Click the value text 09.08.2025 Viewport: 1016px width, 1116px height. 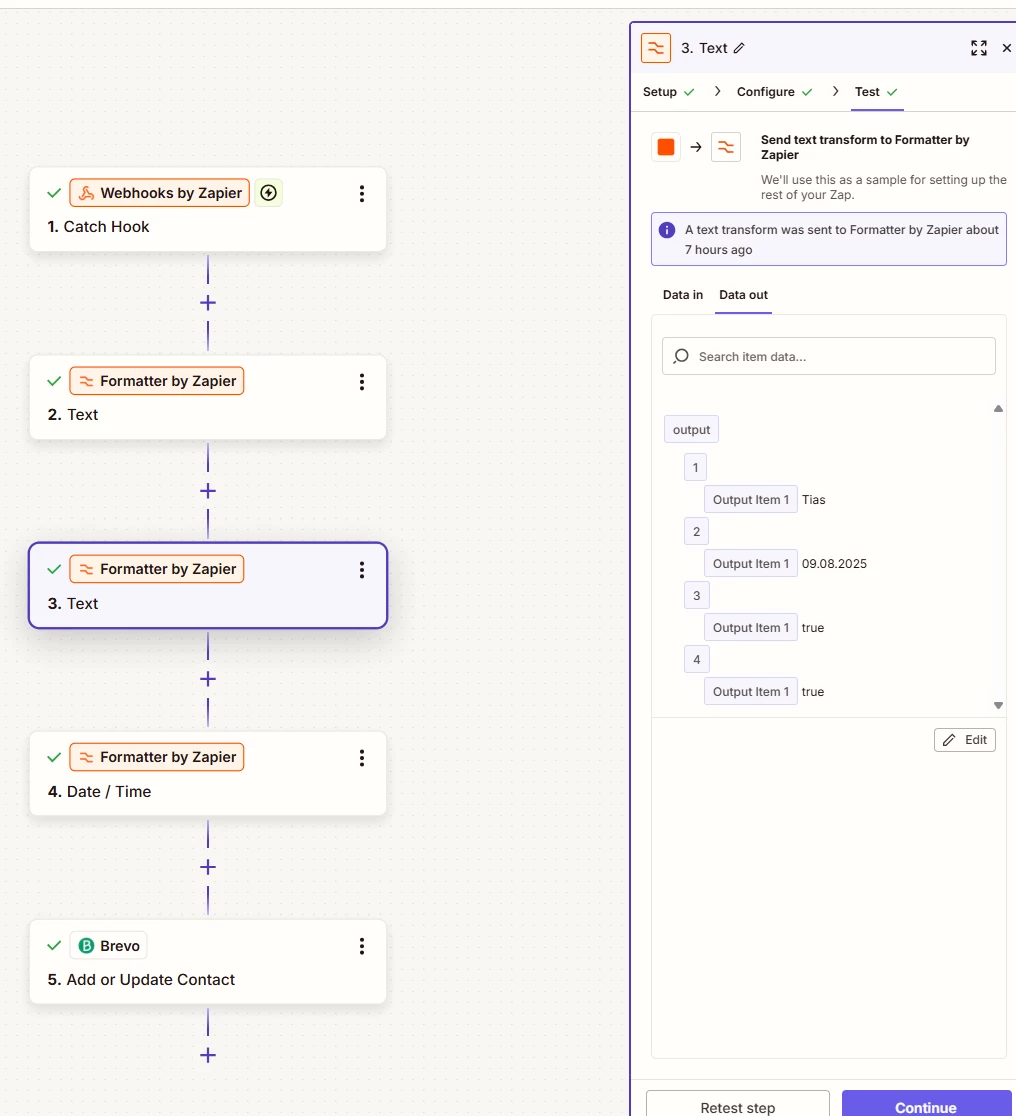tap(834, 564)
